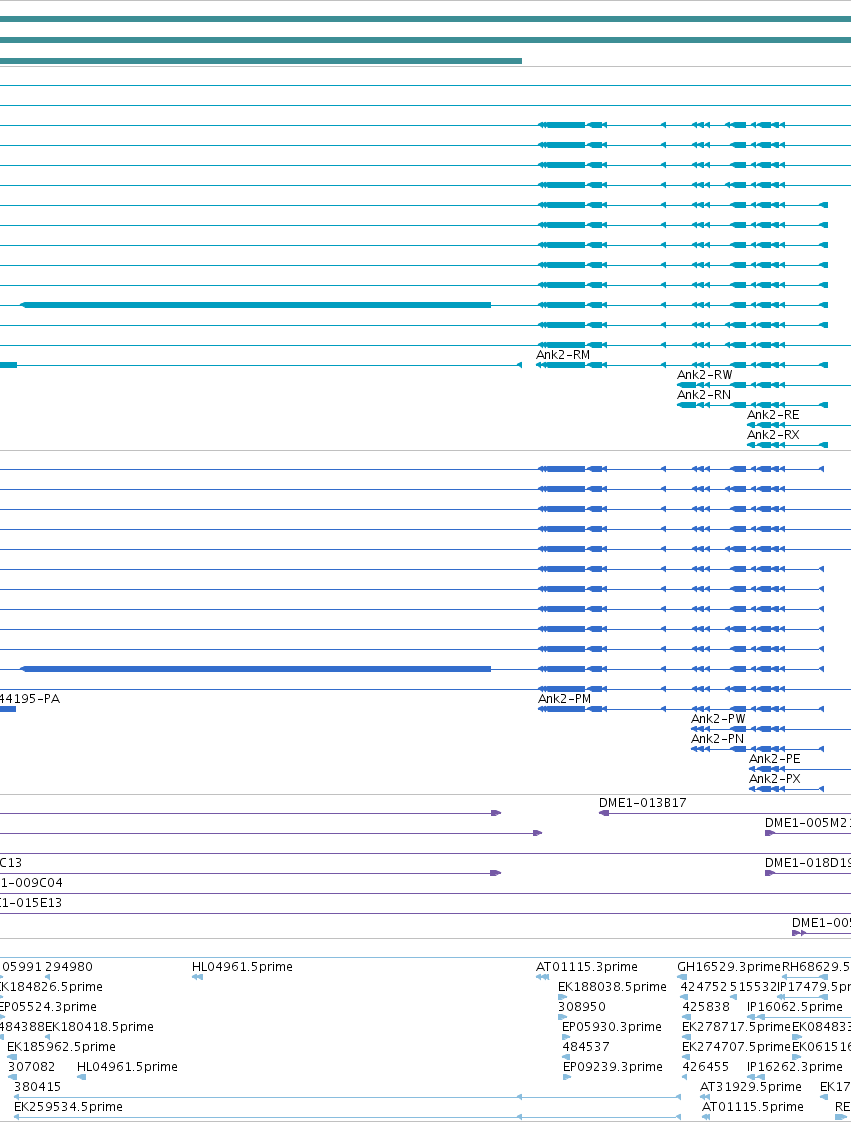Select the EP09239.3prime EST label
Viewport: 851px width, 1122px height.
coord(613,1068)
